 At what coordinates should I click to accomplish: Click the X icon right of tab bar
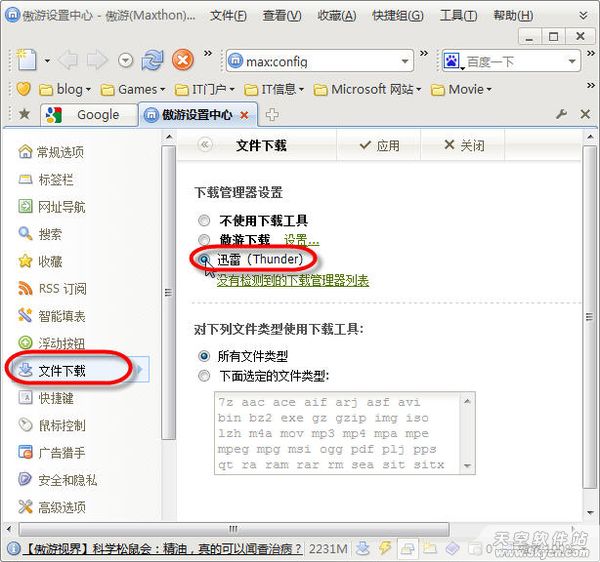pos(585,114)
